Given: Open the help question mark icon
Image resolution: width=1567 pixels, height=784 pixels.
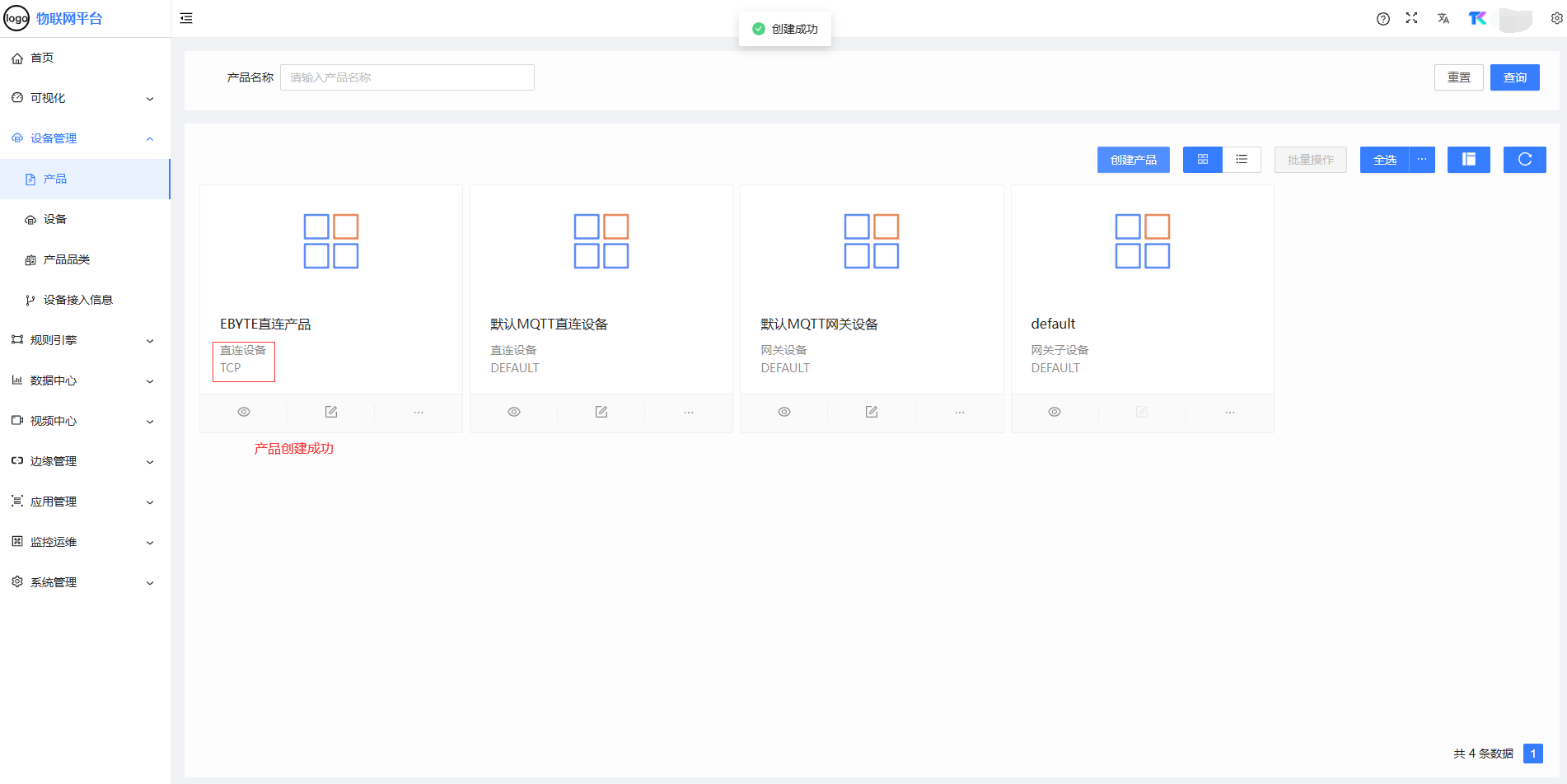Looking at the screenshot, I should 1382,19.
